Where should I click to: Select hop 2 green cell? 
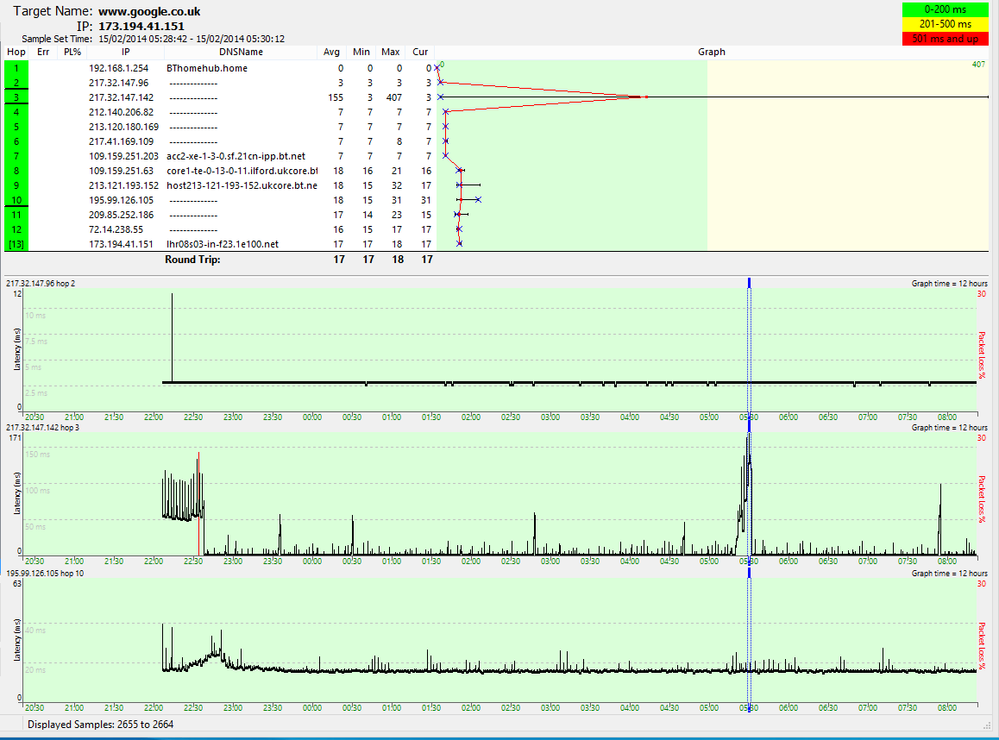pyautogui.click(x=17, y=83)
